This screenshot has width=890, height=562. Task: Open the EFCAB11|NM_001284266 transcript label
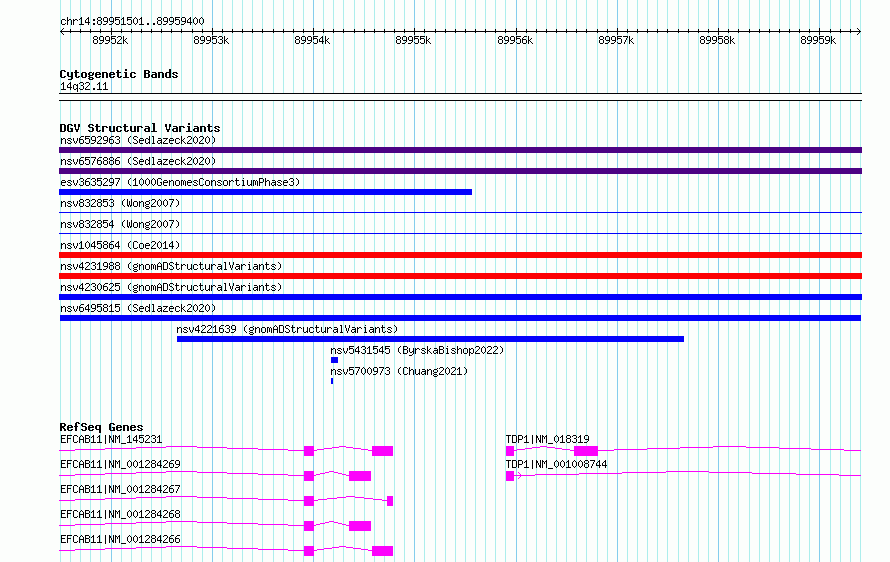[120, 539]
